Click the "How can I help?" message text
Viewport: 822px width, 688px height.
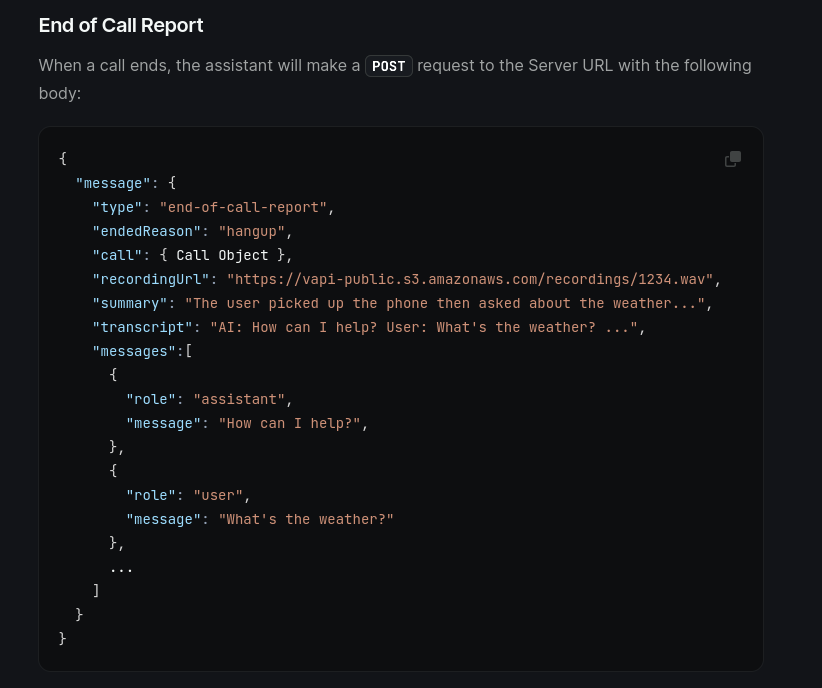coord(290,423)
